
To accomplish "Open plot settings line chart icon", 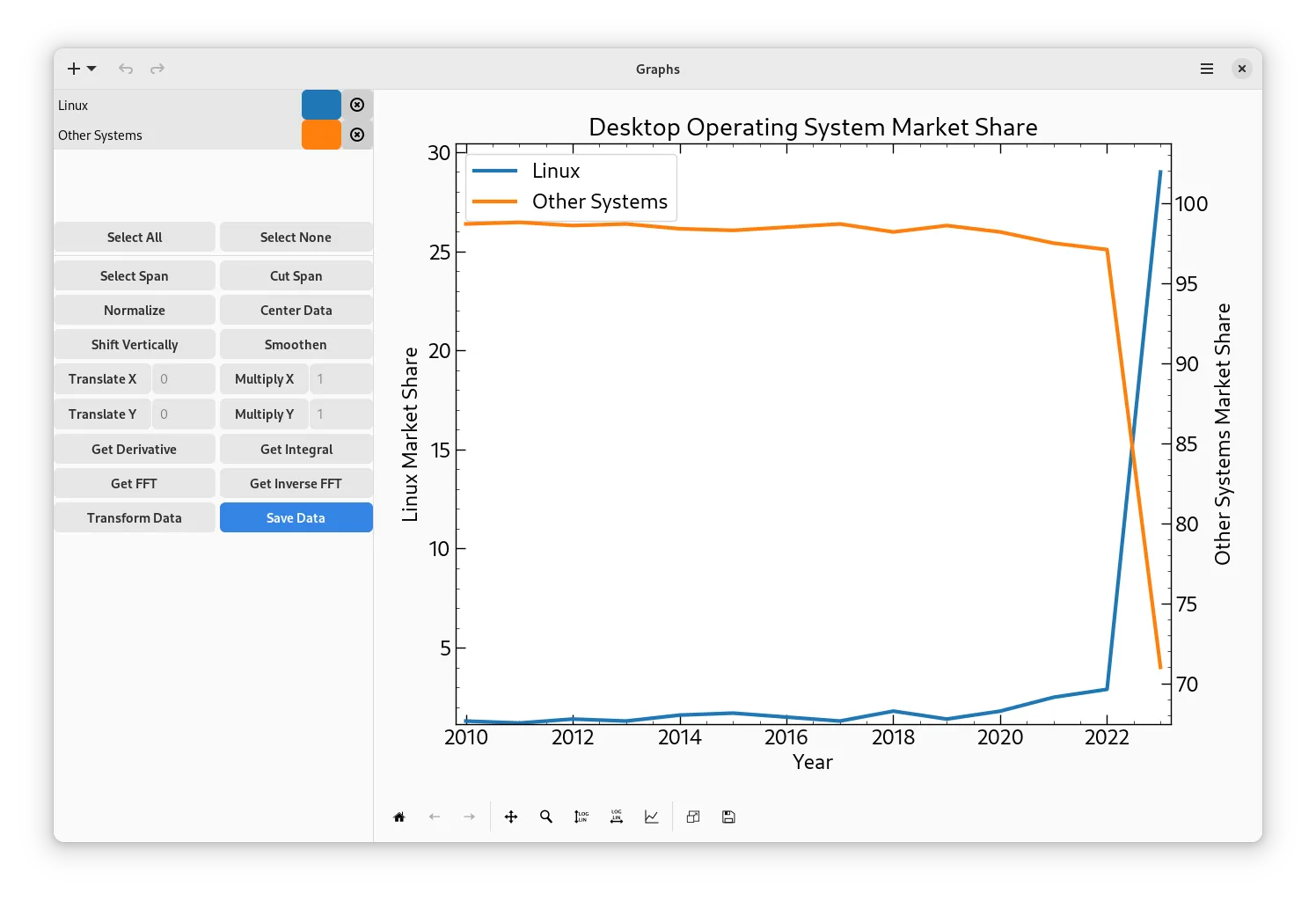I will click(652, 817).
